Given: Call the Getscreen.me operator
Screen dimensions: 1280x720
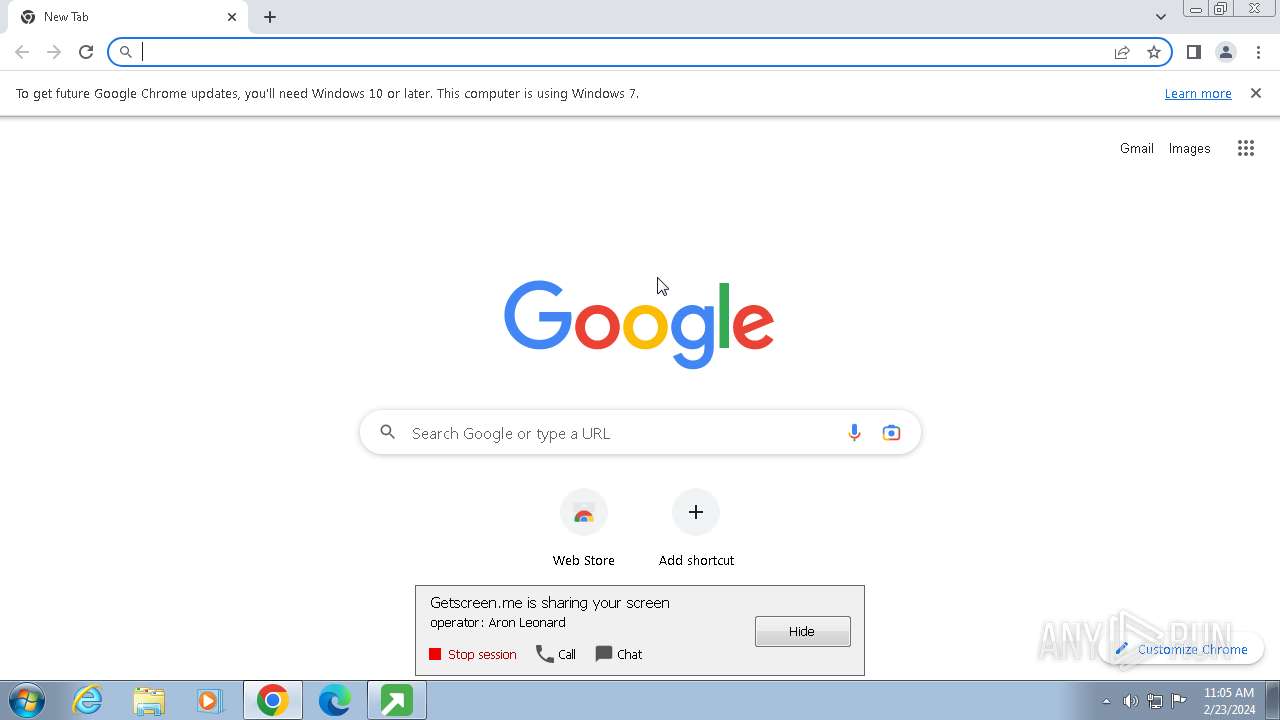Looking at the screenshot, I should tap(556, 654).
